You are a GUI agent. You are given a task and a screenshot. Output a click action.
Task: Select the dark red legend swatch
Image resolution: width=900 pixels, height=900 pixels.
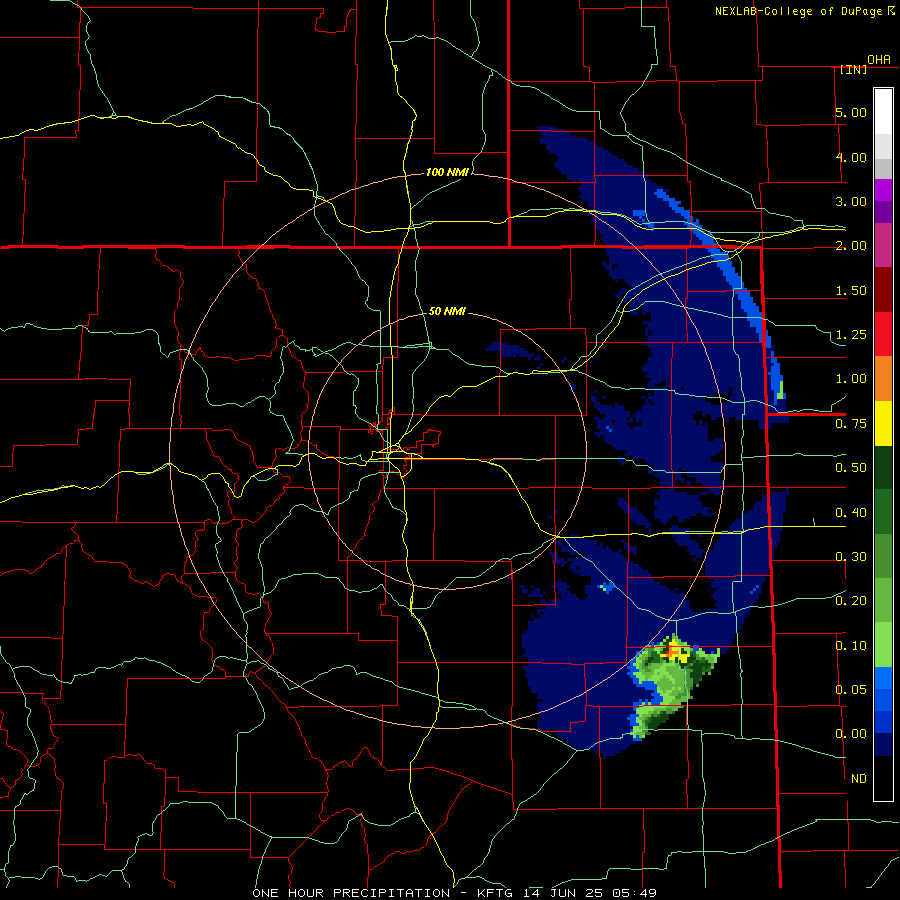click(883, 290)
